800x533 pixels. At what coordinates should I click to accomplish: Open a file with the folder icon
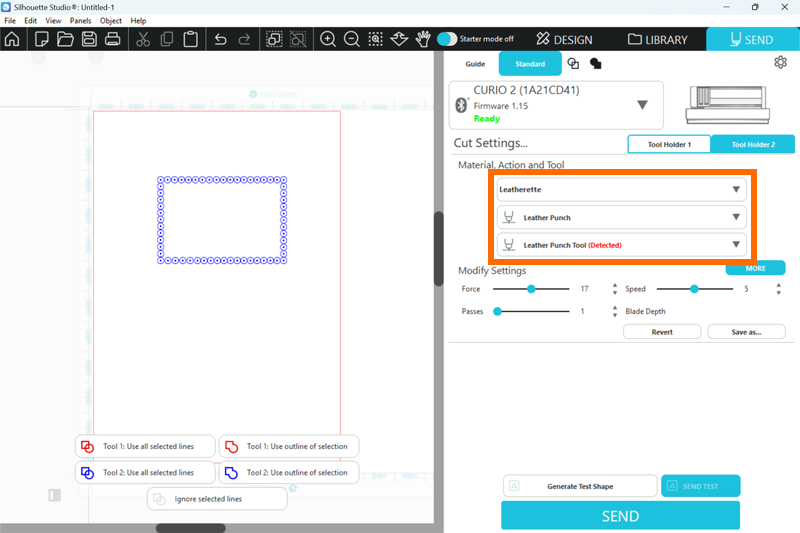point(65,39)
